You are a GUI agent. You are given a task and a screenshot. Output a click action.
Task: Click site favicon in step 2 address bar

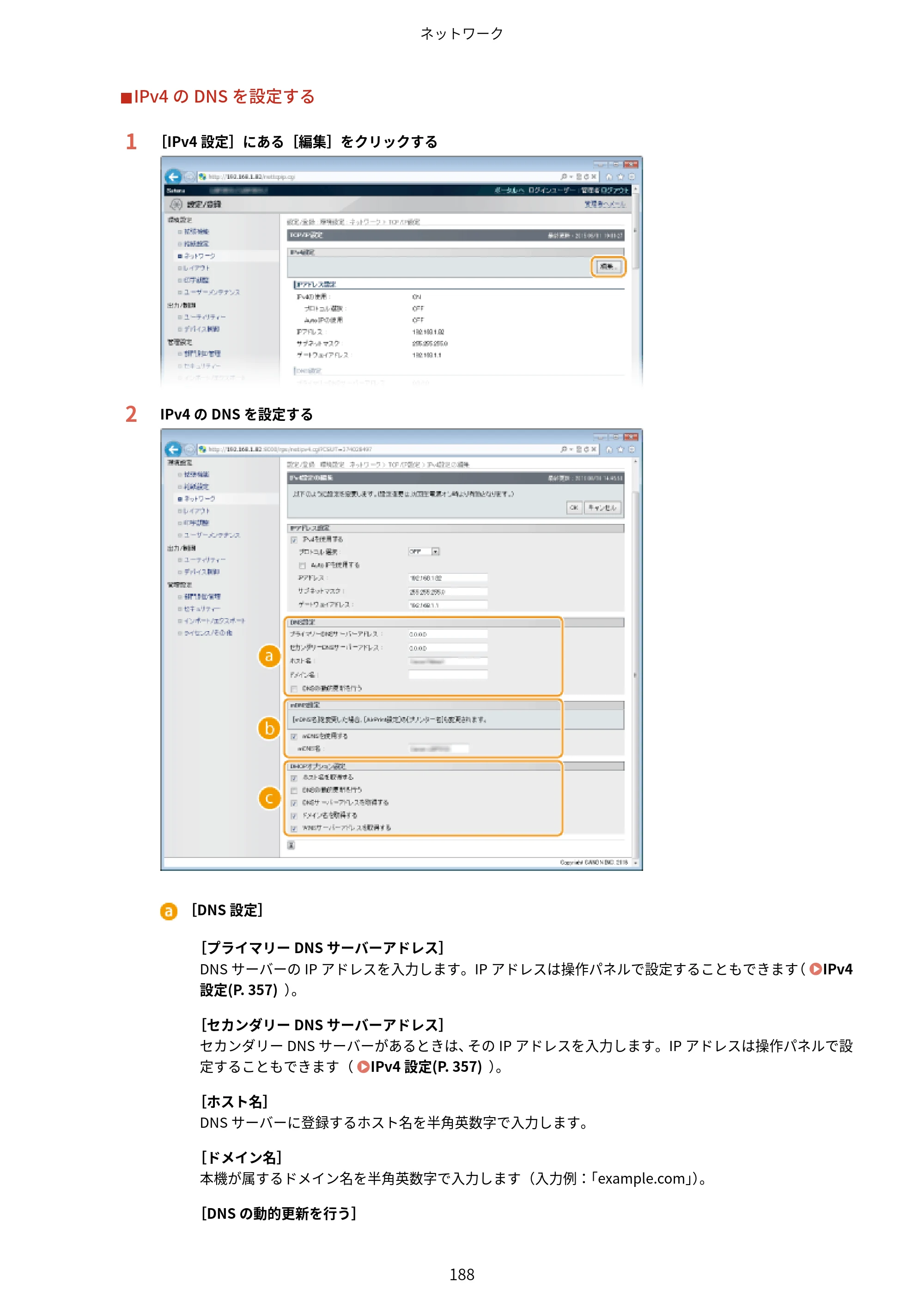[202, 449]
